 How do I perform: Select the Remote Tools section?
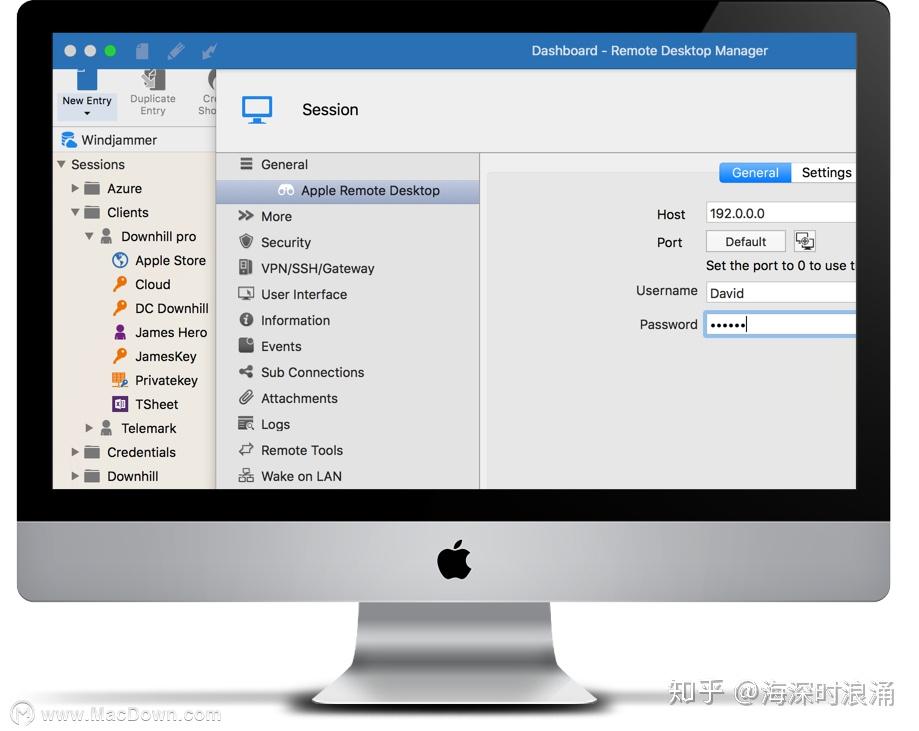pyautogui.click(x=300, y=450)
